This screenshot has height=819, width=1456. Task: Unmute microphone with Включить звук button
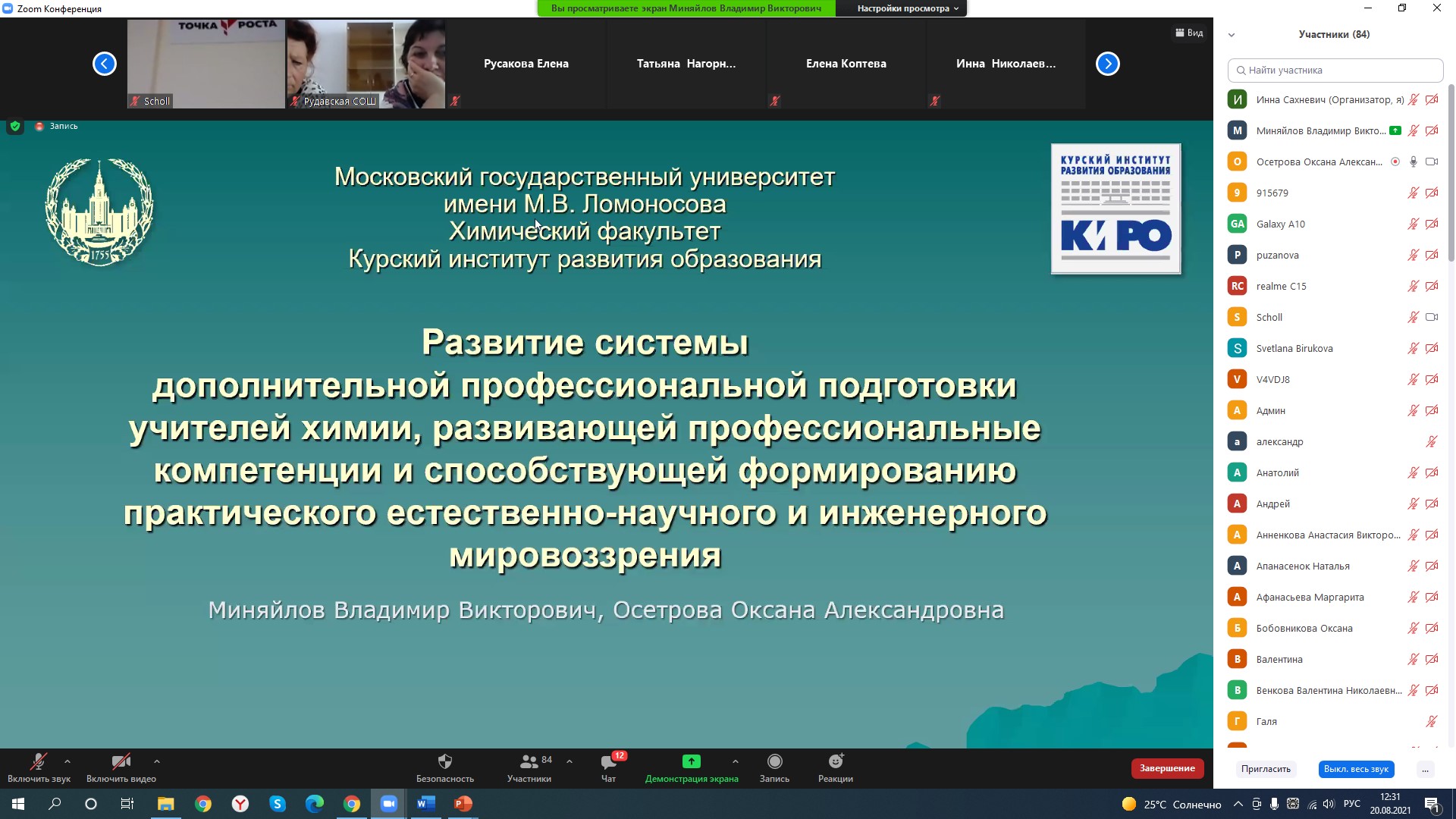click(39, 767)
